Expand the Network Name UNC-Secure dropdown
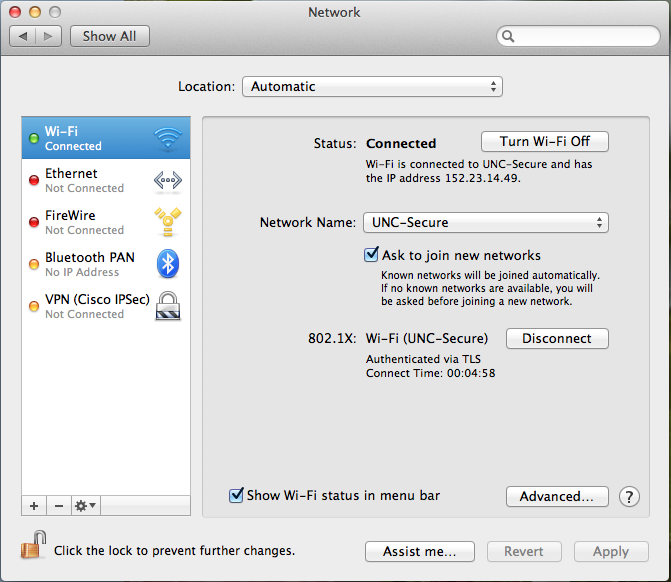The image size is (671, 582). click(485, 223)
